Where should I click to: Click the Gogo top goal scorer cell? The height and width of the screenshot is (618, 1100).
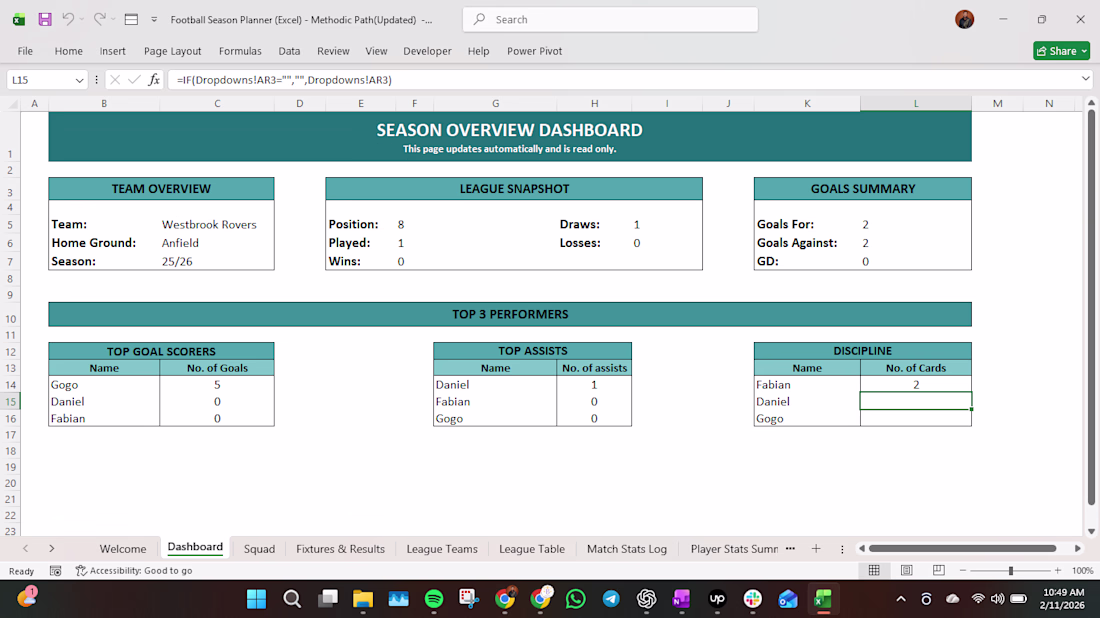104,384
